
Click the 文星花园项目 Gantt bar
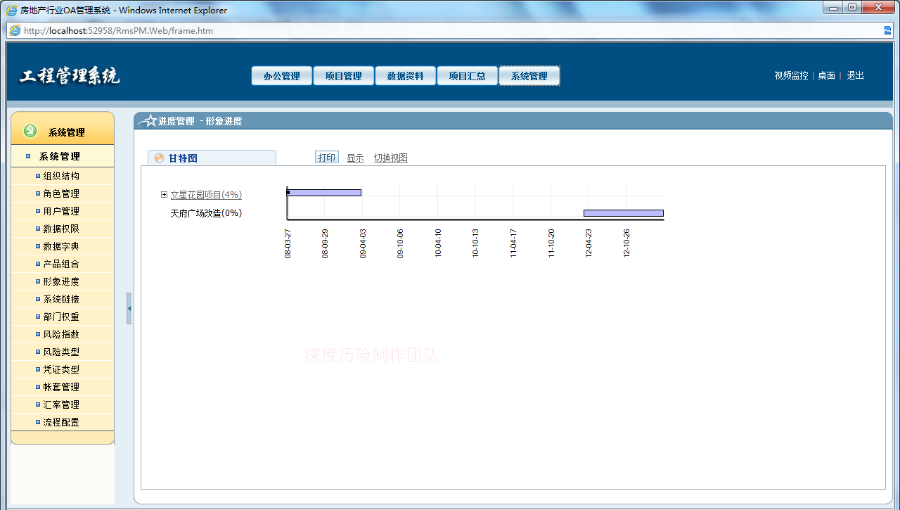[324, 193]
